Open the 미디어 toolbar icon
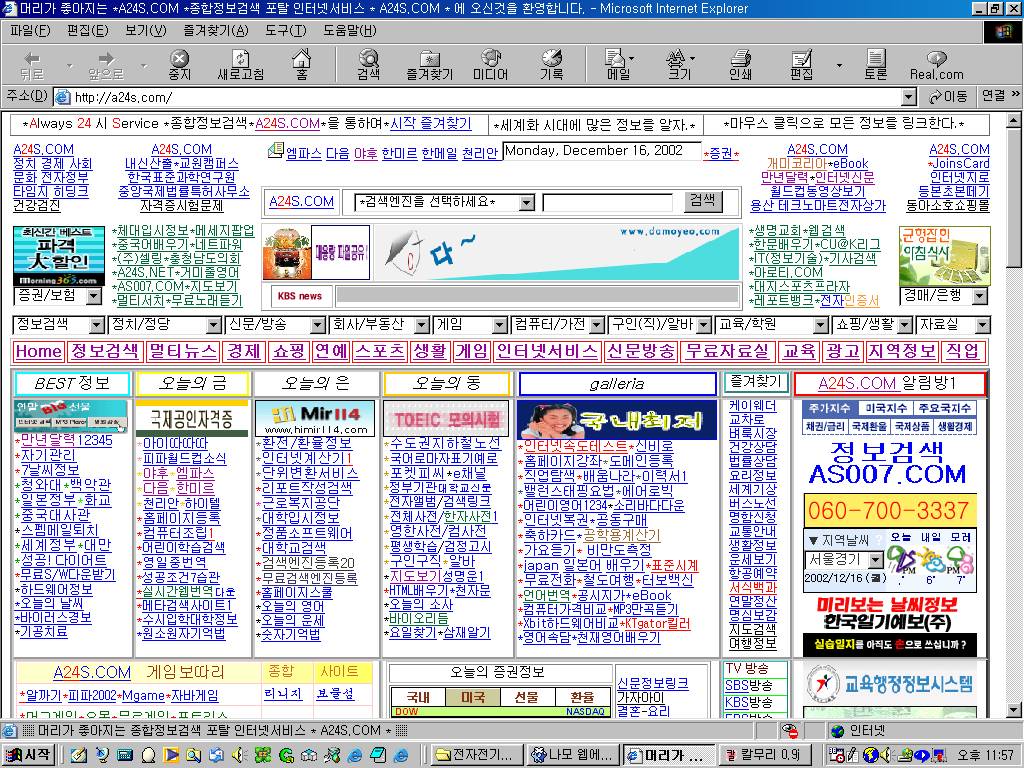Viewport: 1024px width, 768px height. (490, 65)
